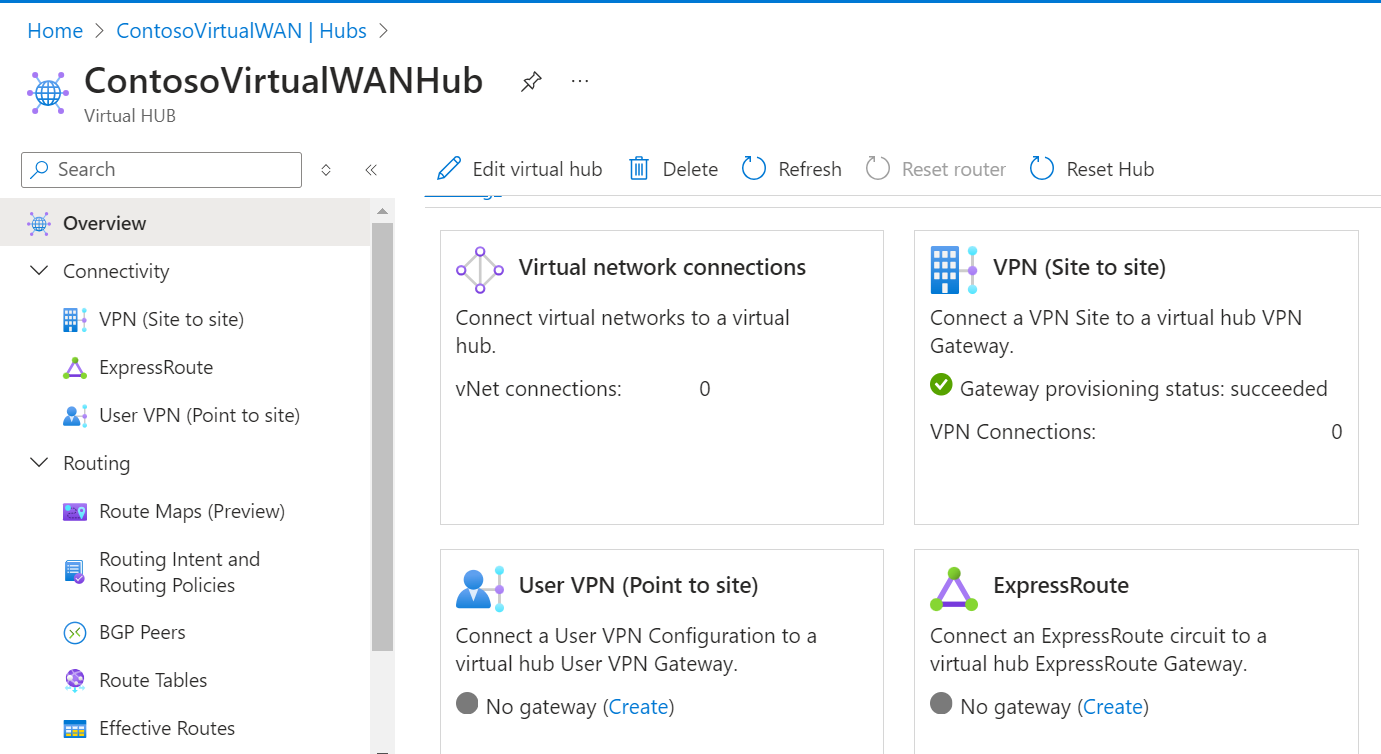Click 'VPN Connections:' label
This screenshot has width=1381, height=754.
1013,432
